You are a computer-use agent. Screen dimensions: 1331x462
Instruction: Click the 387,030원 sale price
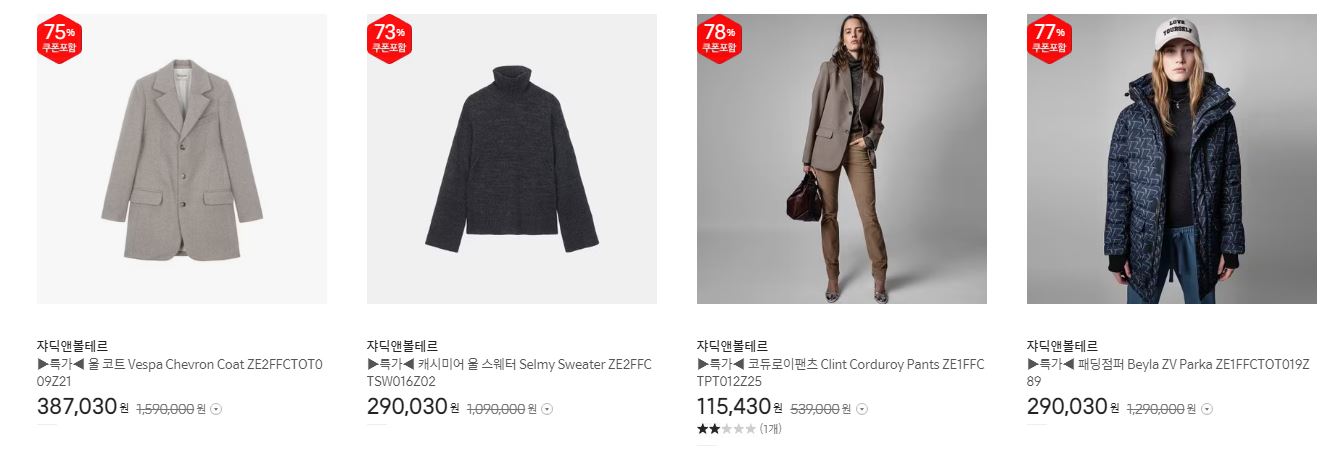coord(83,407)
